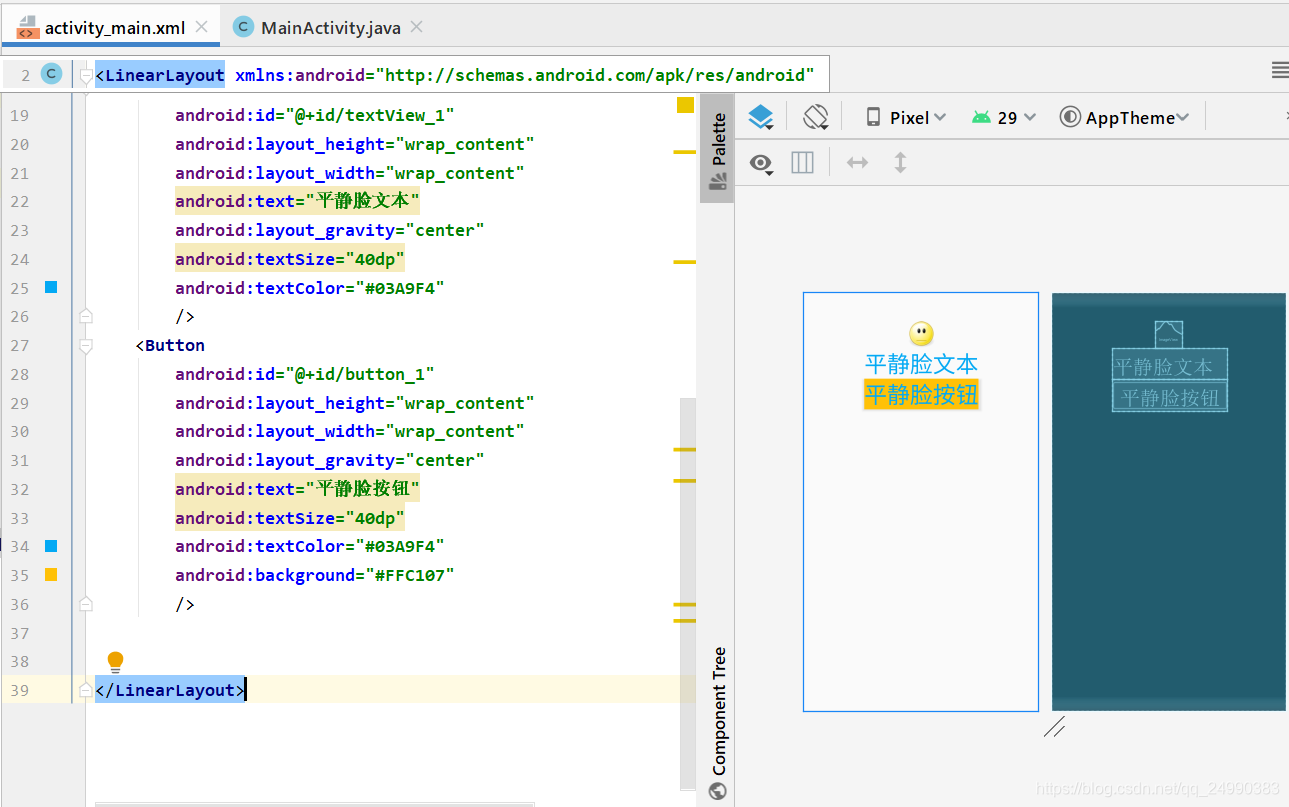Click the blue color swatch on line 34
The height and width of the screenshot is (807, 1289).
click(x=51, y=546)
